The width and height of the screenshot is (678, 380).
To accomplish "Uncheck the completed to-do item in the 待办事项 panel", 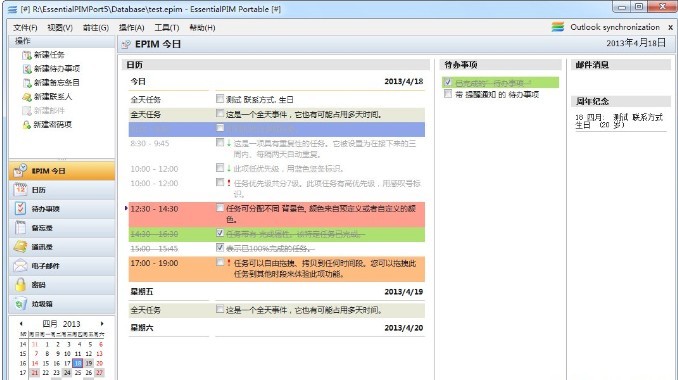I will tap(448, 82).
